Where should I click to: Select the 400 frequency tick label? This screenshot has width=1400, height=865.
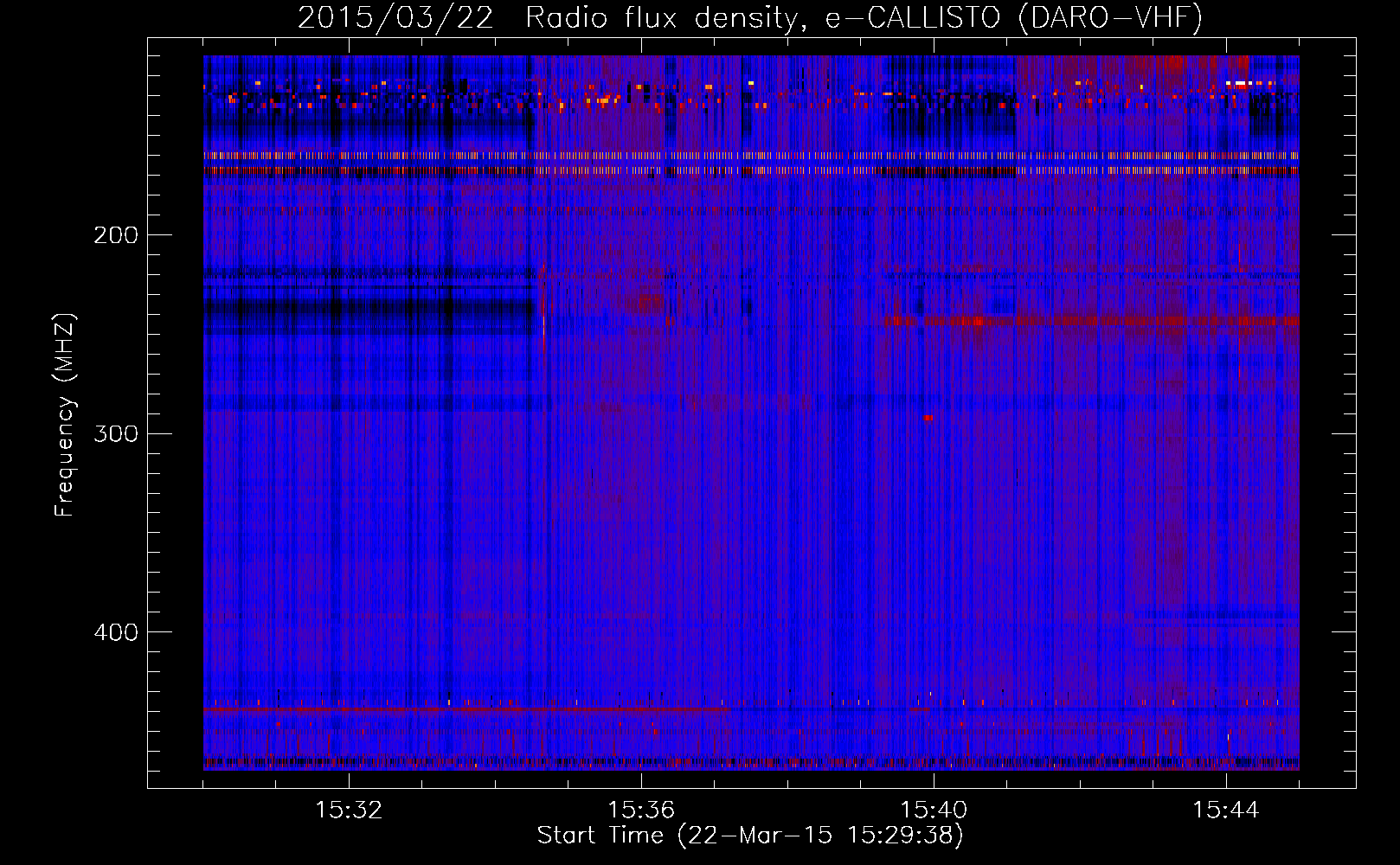click(x=116, y=632)
